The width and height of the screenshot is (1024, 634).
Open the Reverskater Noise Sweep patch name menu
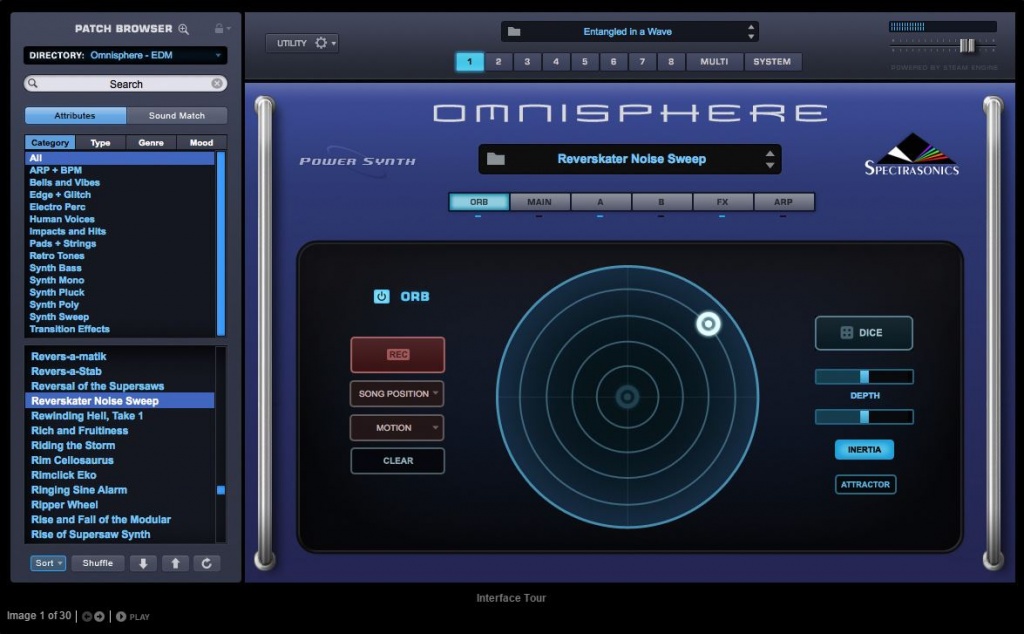632,159
